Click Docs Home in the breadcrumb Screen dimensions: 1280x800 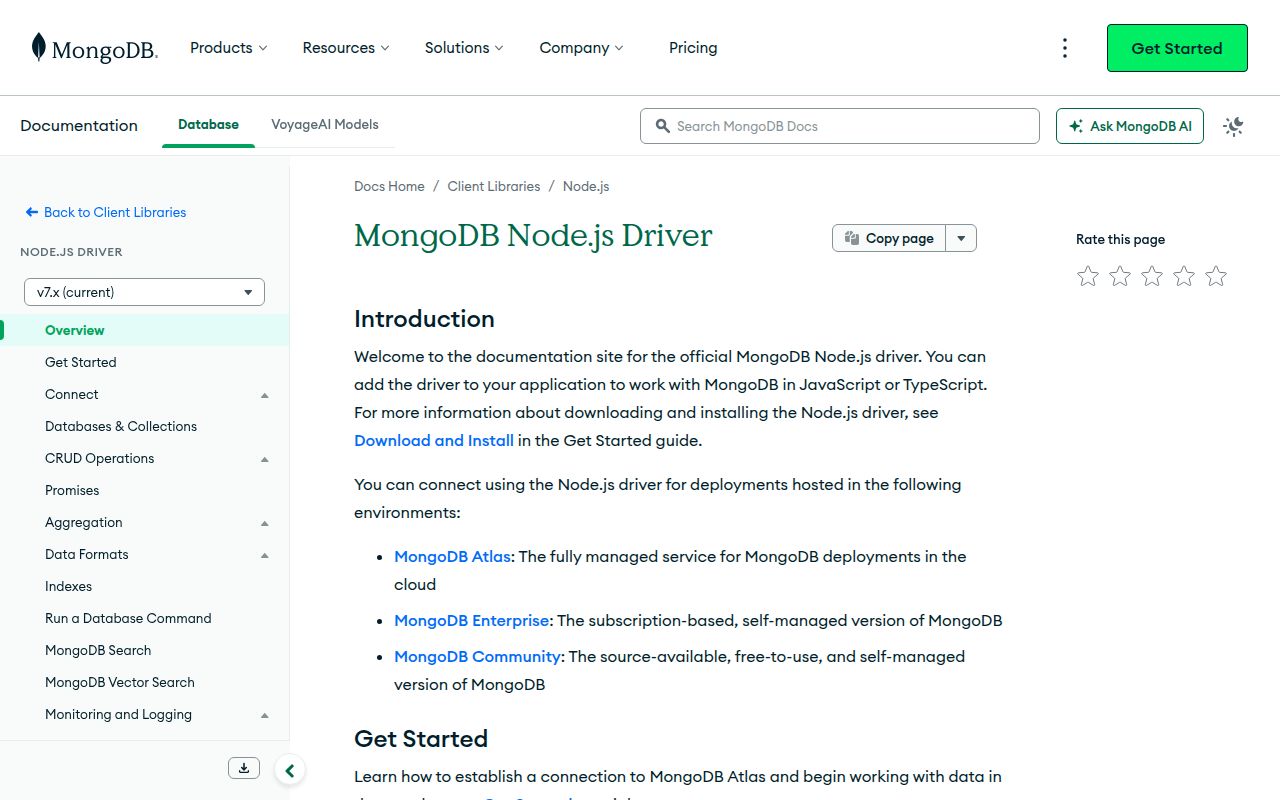pos(389,186)
